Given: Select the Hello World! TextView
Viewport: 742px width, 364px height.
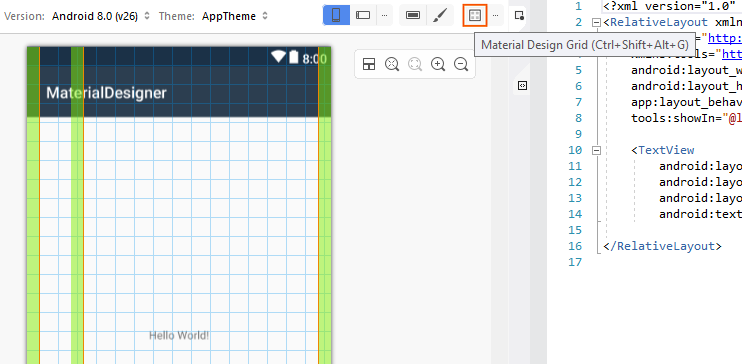Looking at the screenshot, I should click(x=179, y=336).
